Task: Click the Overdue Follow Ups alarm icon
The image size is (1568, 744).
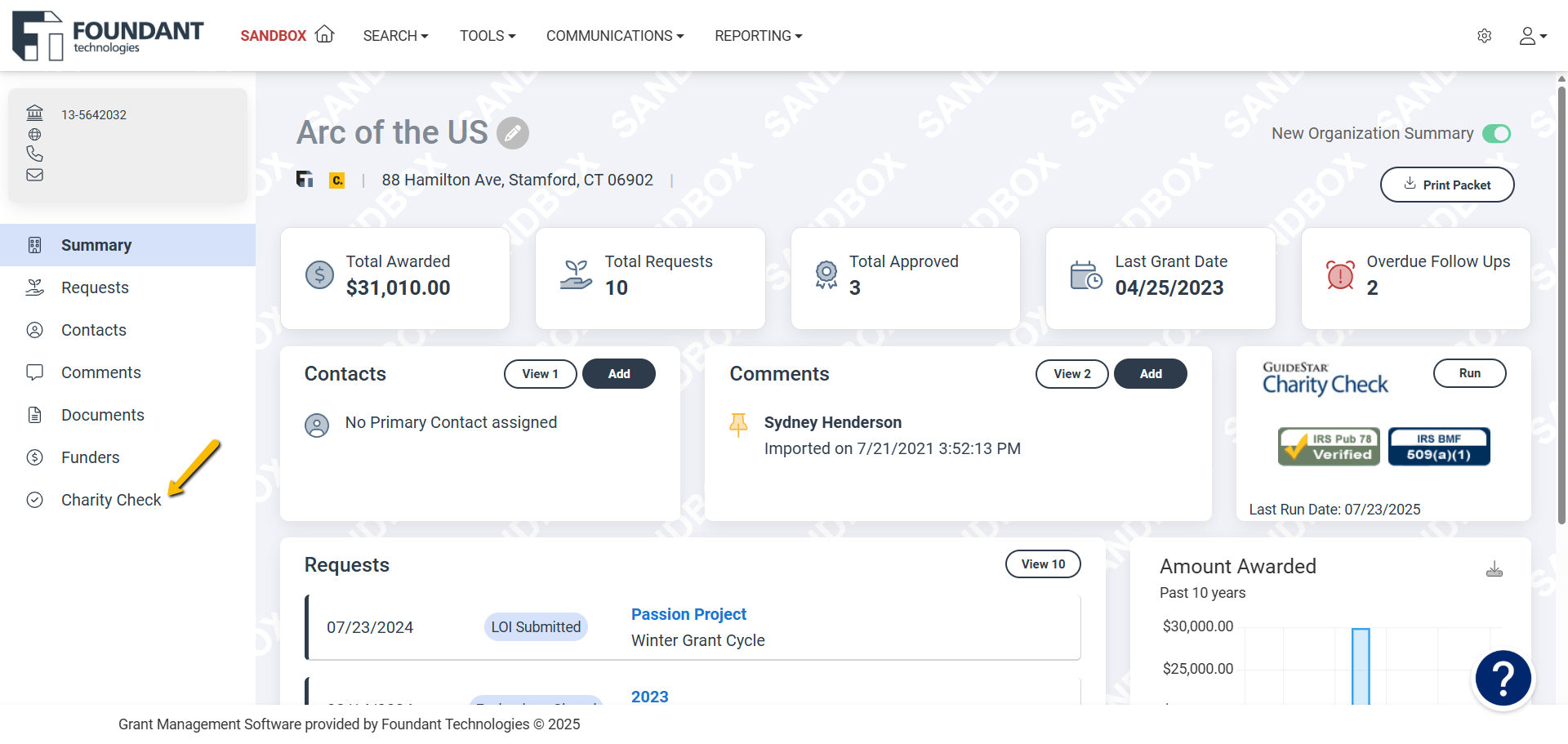Action: tap(1340, 275)
